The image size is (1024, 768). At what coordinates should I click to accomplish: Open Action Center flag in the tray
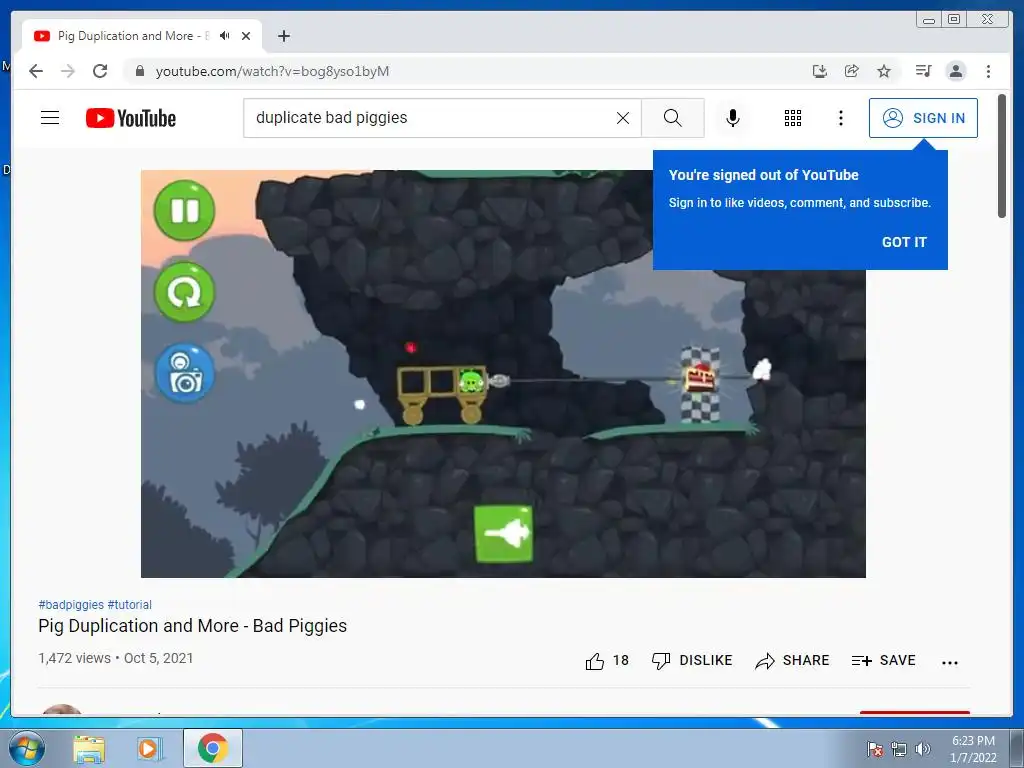875,749
